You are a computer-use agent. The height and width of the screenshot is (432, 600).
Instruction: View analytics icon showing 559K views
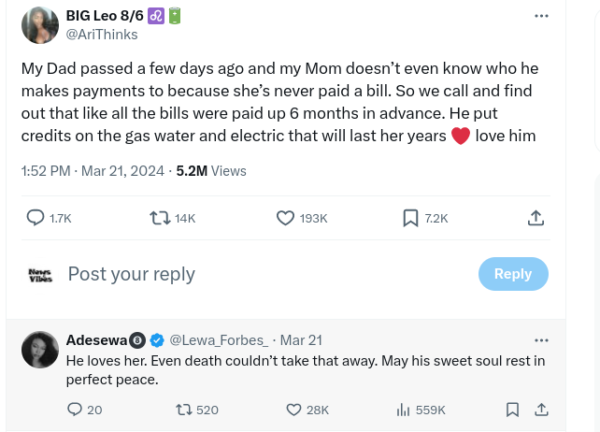[404, 409]
